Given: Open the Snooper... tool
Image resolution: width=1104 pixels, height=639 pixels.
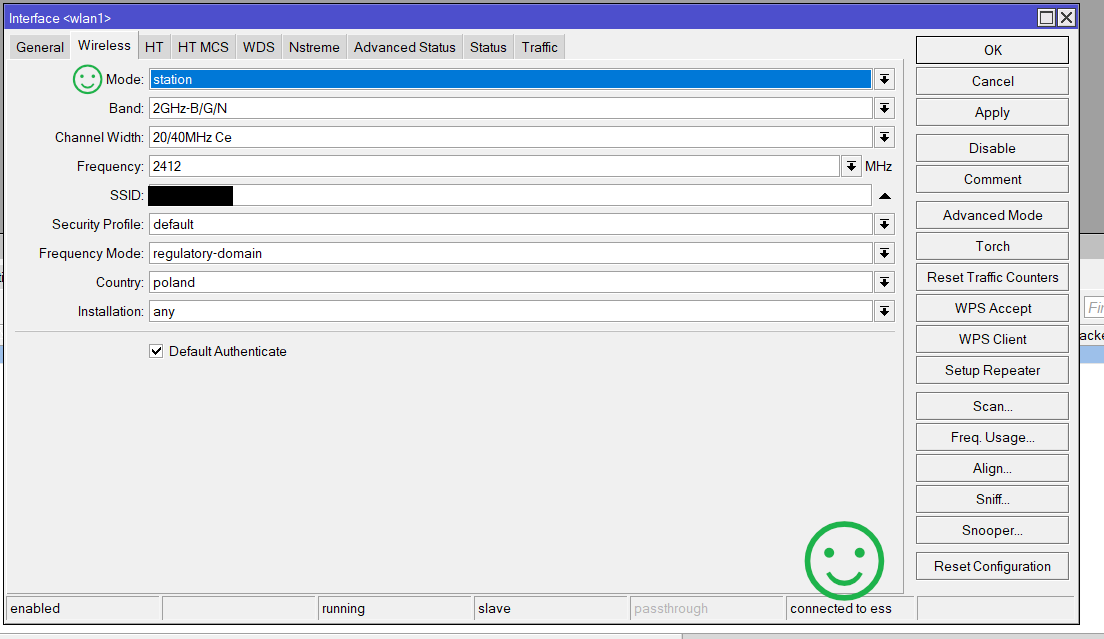Looking at the screenshot, I should (x=992, y=530).
